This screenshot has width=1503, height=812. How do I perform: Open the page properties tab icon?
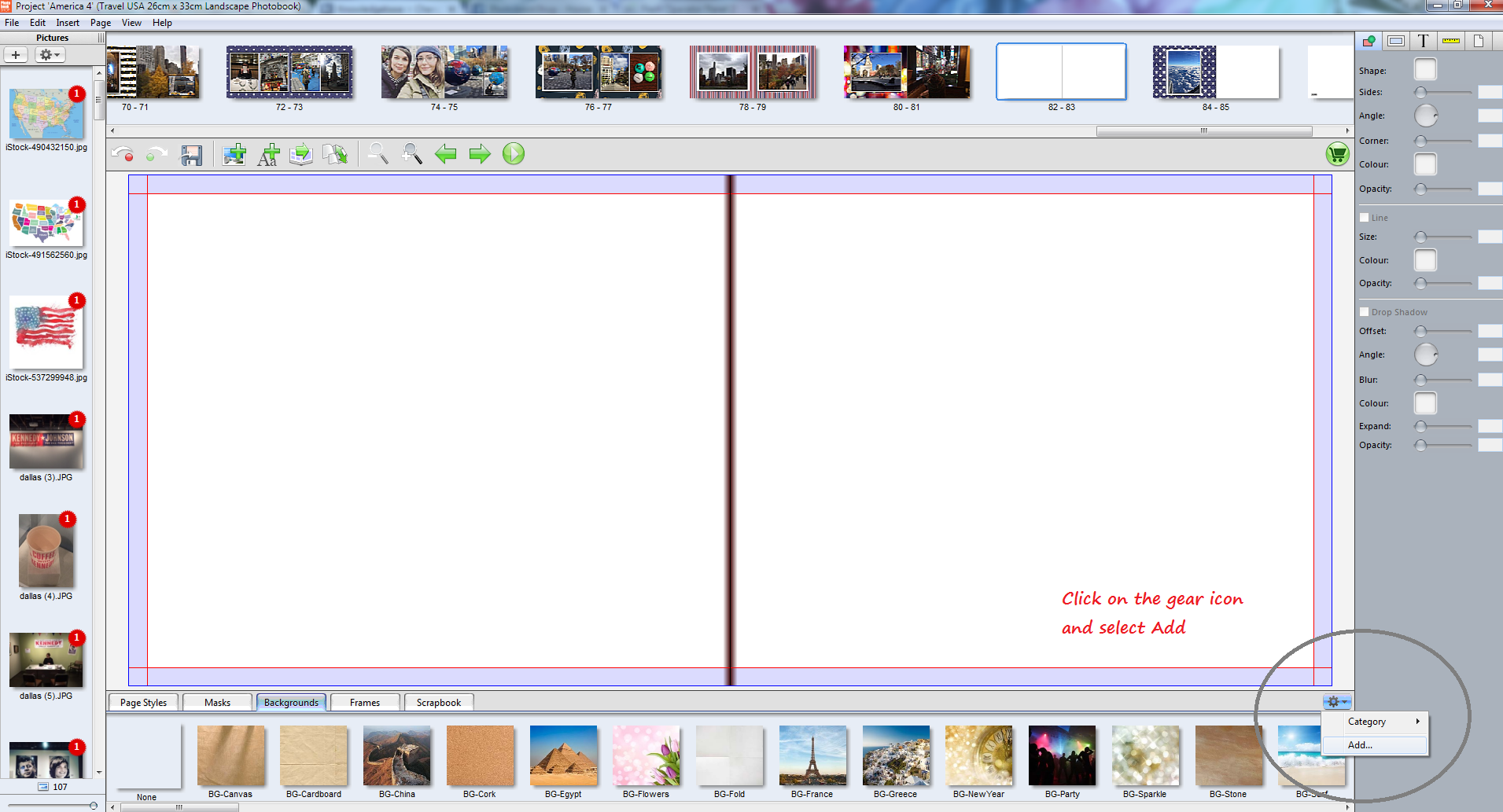click(x=1479, y=41)
